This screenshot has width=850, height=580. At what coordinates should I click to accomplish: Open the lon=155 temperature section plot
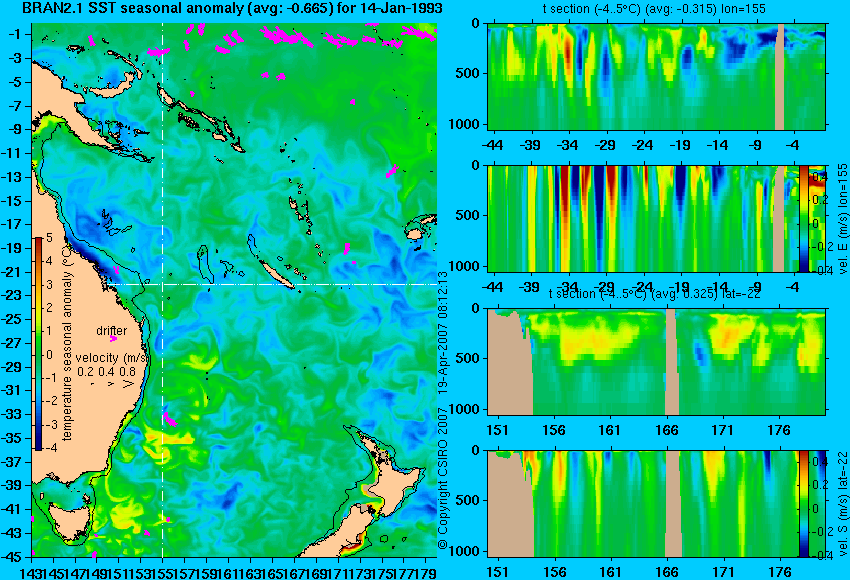point(656,76)
